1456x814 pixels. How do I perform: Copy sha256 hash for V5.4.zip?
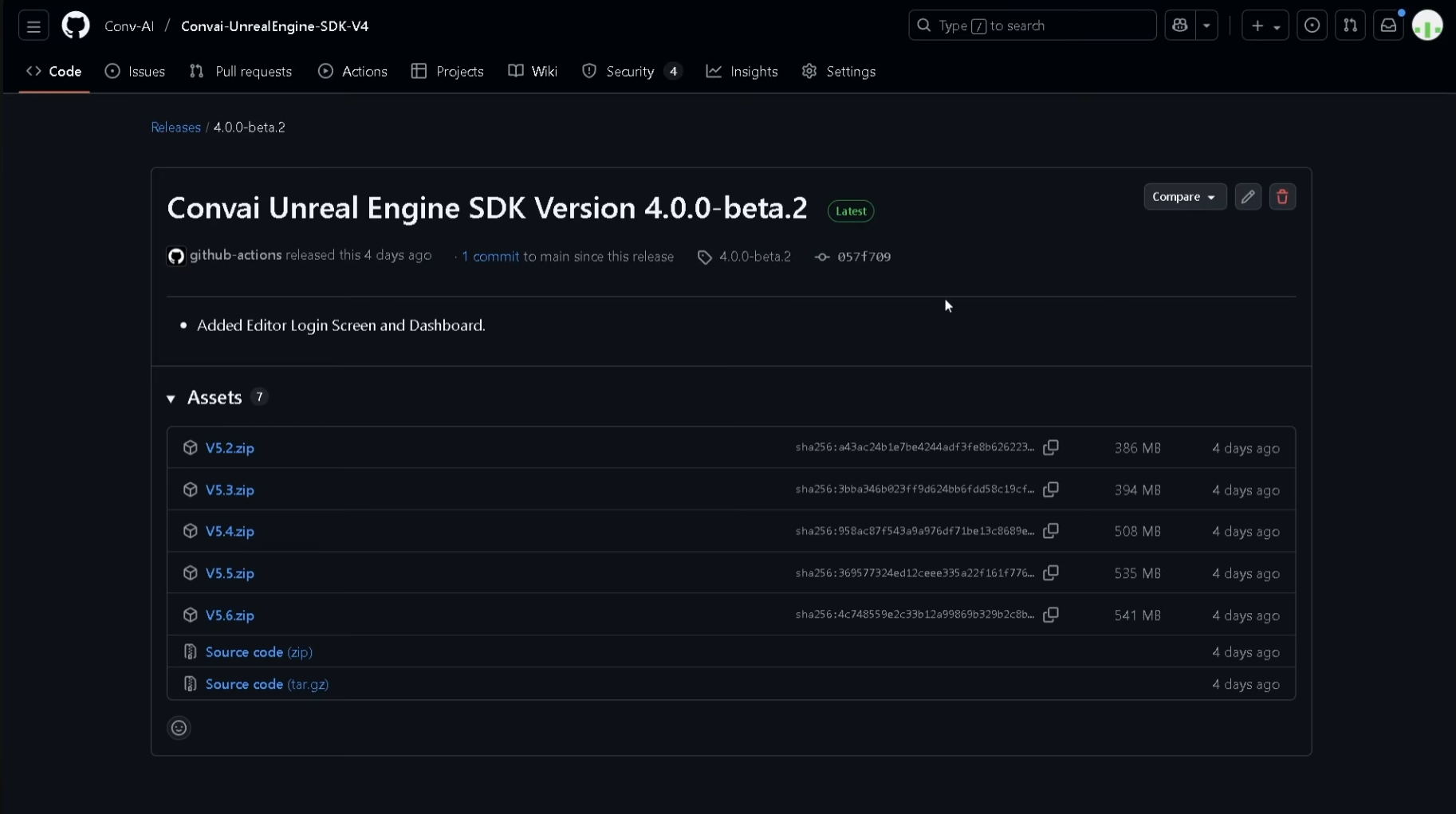[1051, 531]
